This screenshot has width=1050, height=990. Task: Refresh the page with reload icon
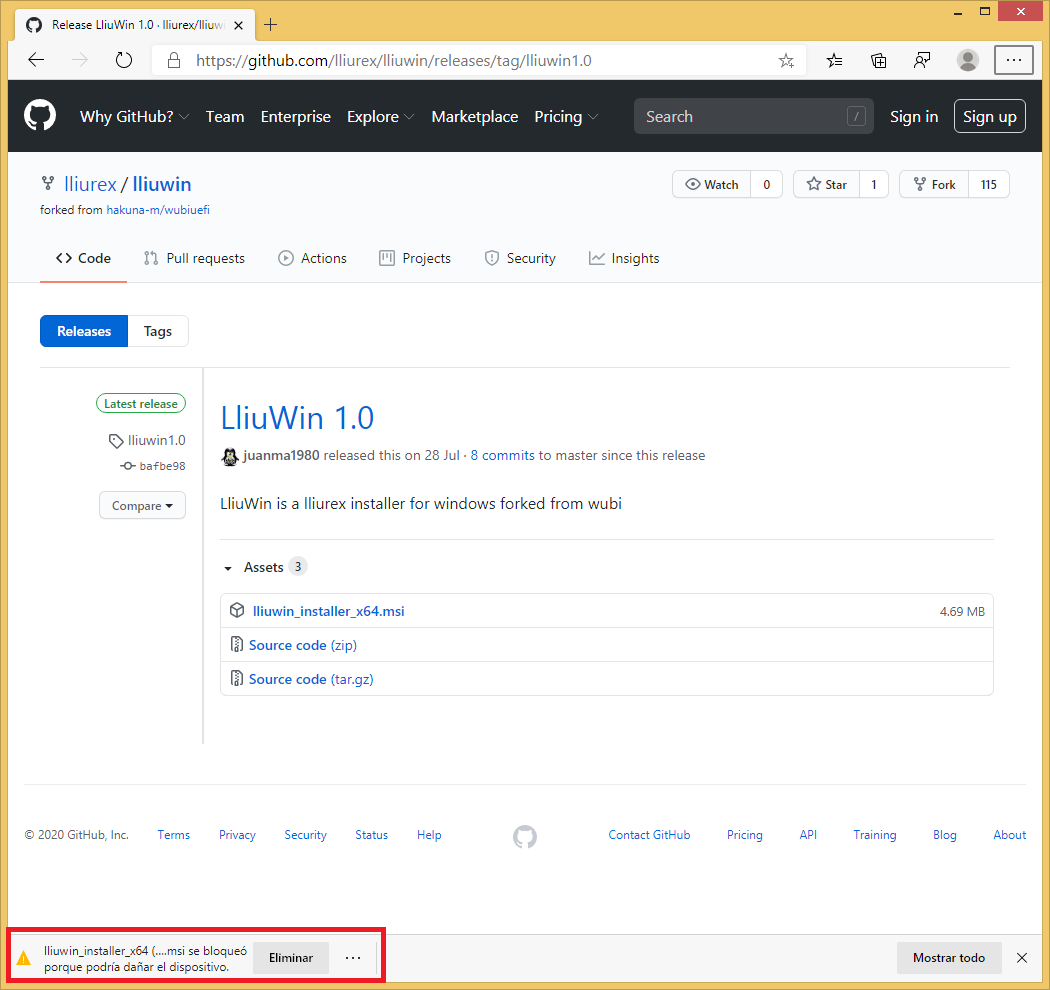click(x=124, y=60)
